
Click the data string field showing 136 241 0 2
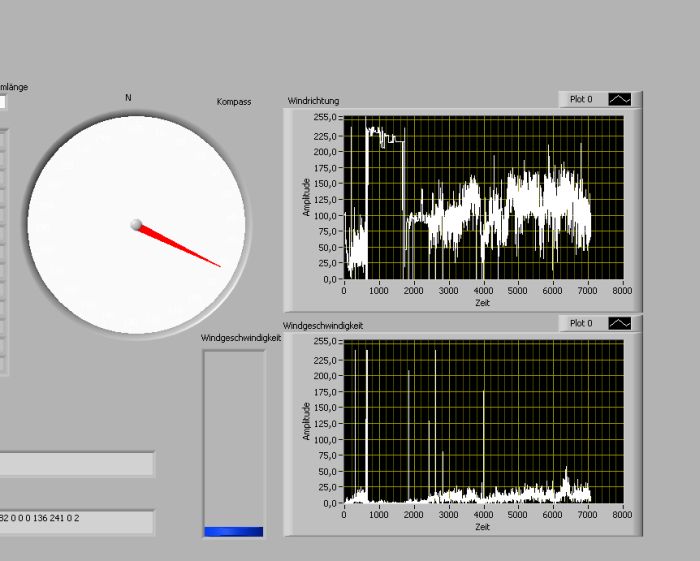coord(77,523)
